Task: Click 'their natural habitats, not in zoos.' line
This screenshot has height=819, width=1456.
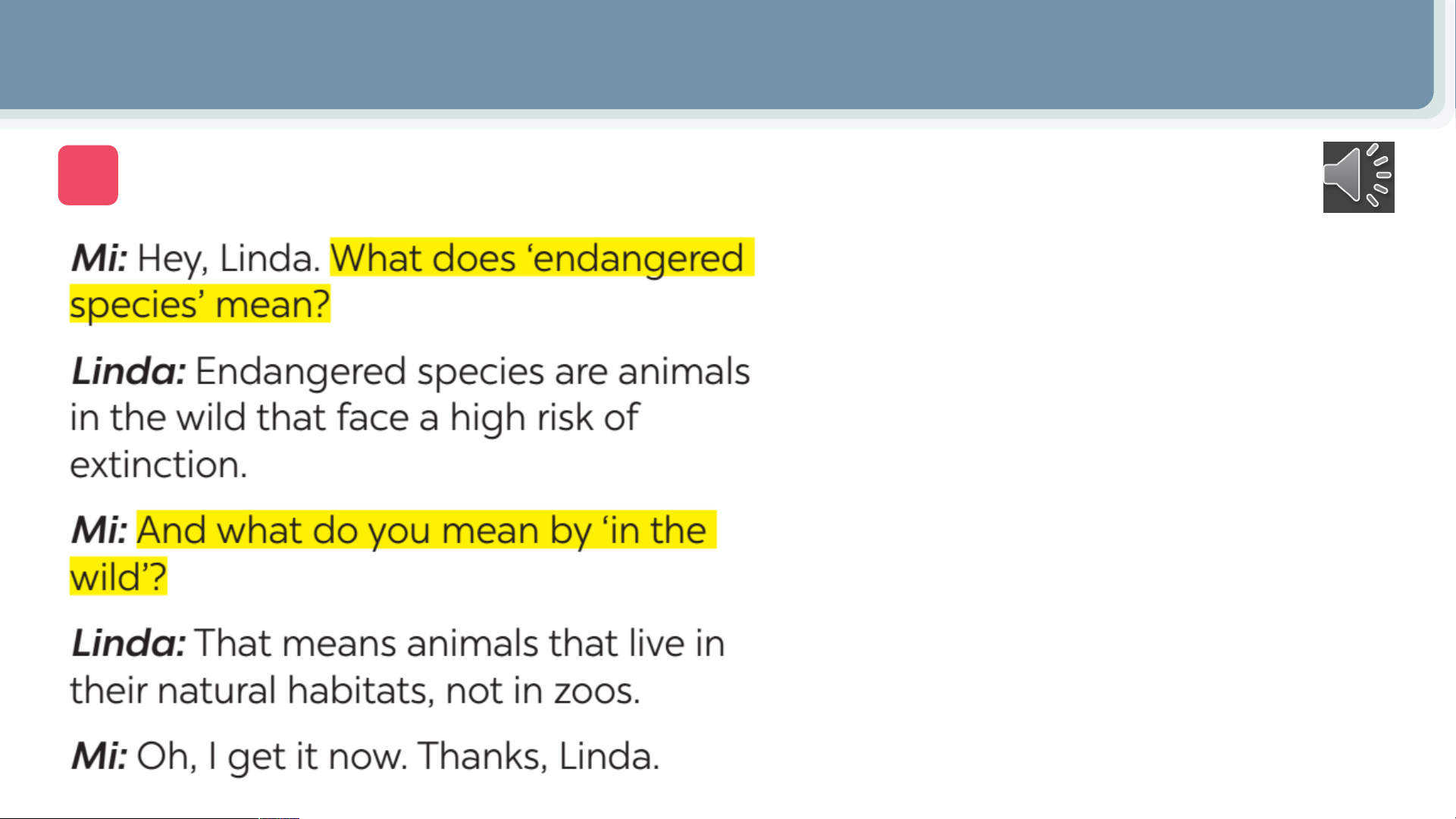Action: (x=355, y=690)
